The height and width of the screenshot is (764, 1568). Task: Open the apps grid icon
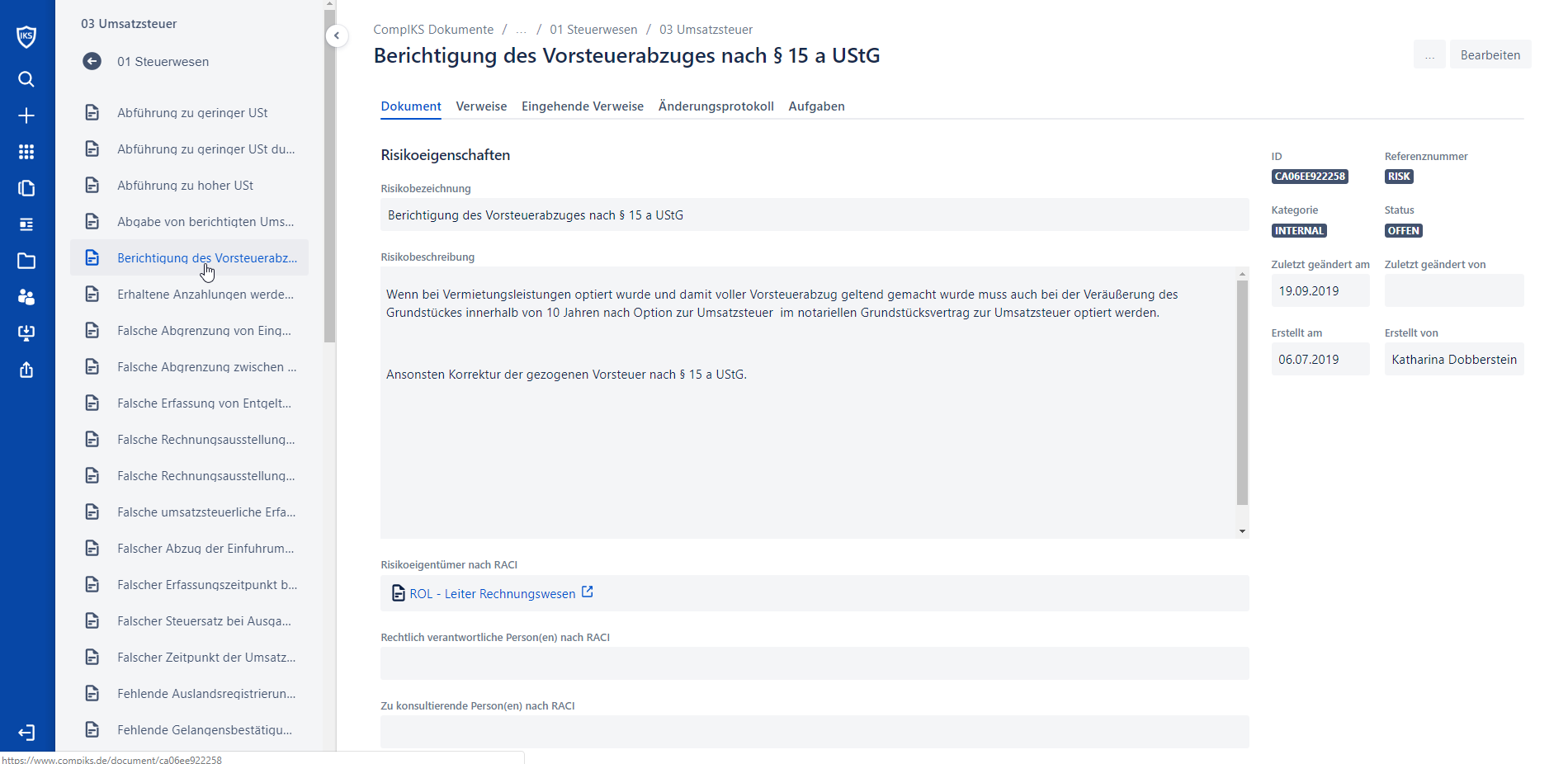pyautogui.click(x=26, y=152)
